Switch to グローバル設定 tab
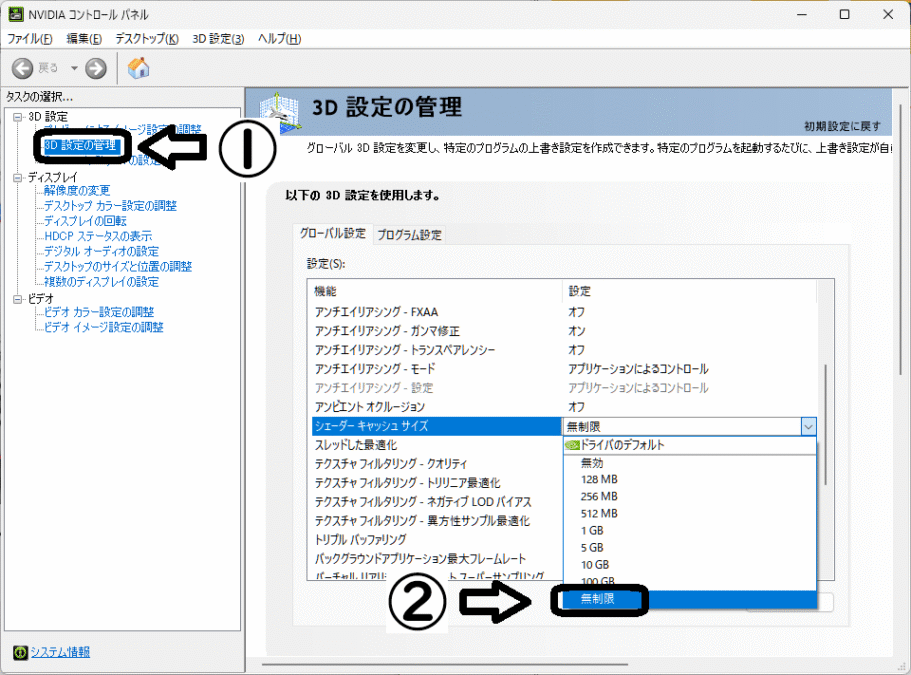Image resolution: width=911 pixels, height=675 pixels. [332, 234]
